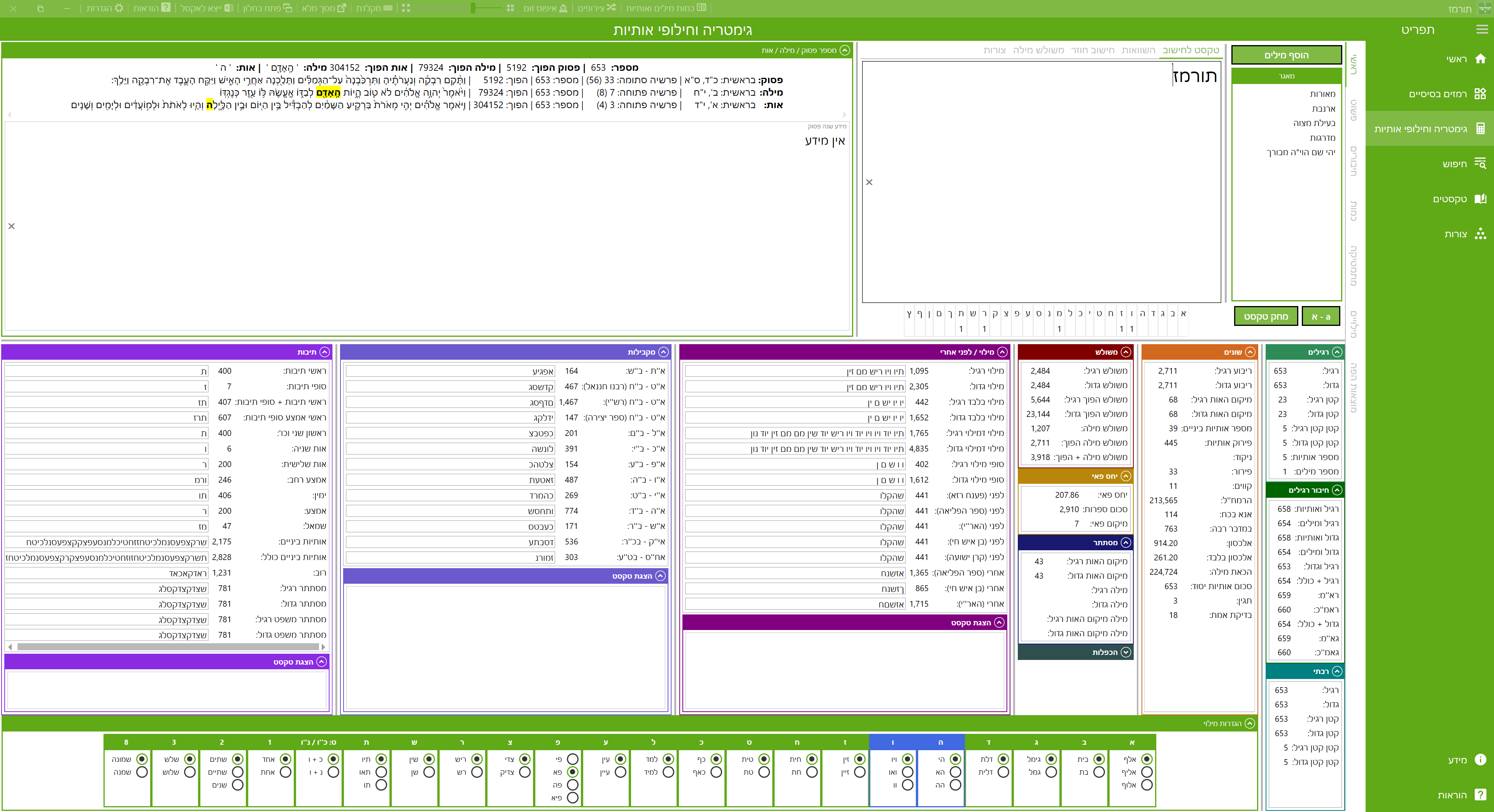Viewport: 1494px width, 812px height.
Task: Switch to the השוואות tab
Action: [x=1138, y=50]
